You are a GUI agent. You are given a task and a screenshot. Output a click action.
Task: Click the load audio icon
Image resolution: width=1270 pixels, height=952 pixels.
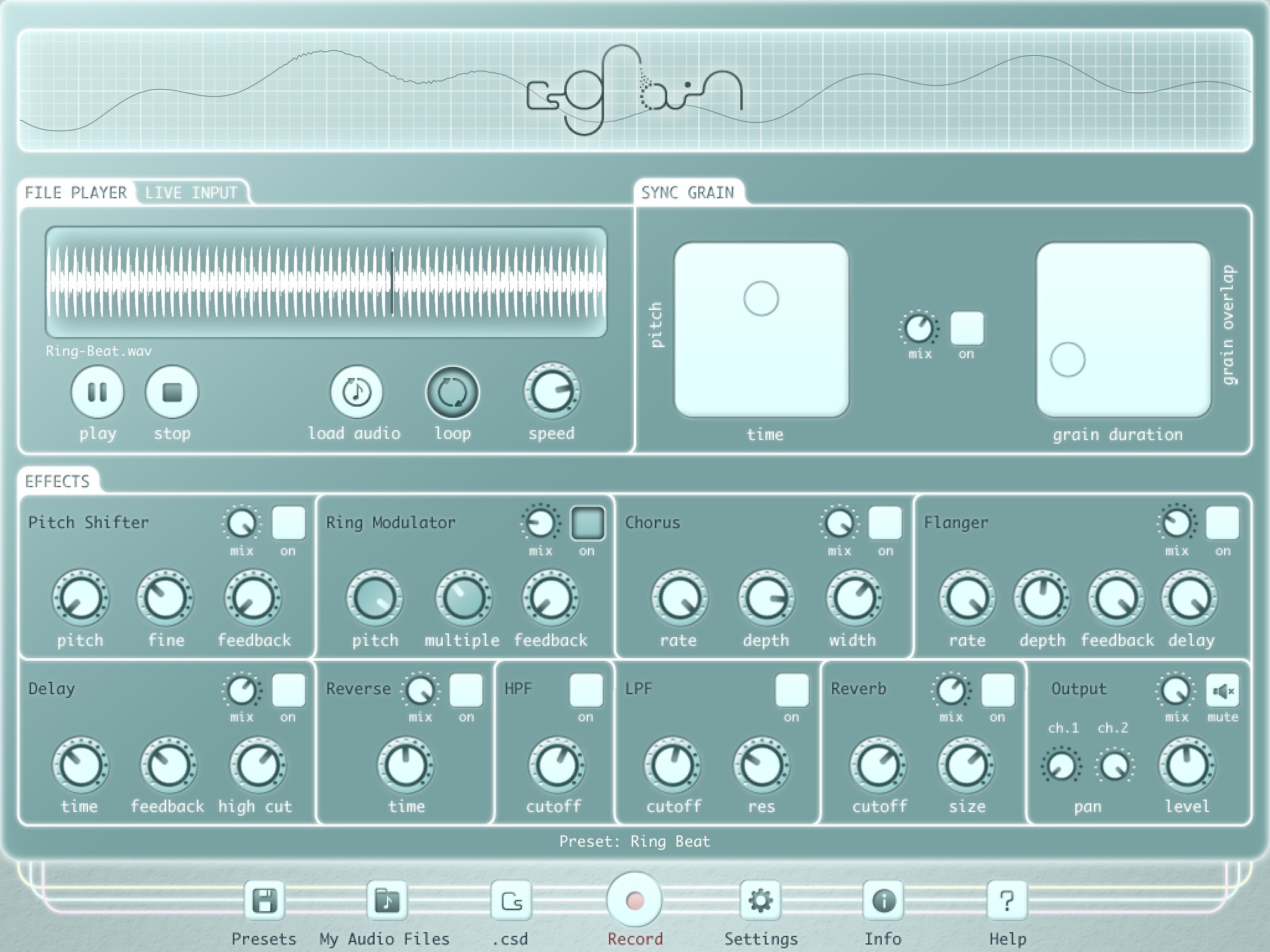click(356, 392)
